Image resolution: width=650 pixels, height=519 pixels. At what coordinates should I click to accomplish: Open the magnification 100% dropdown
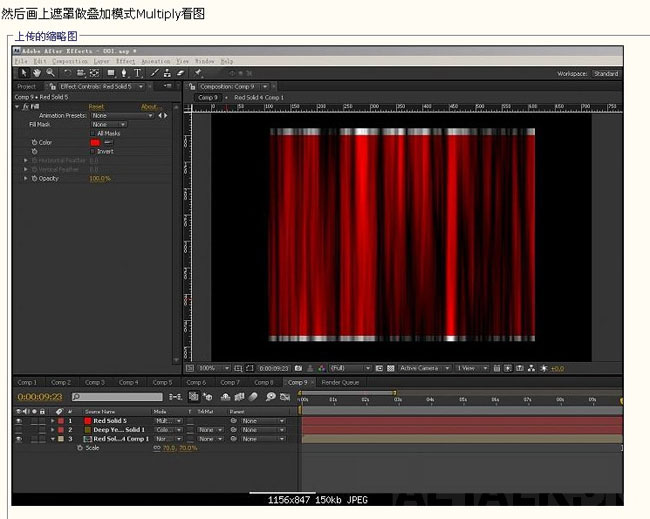[x=213, y=368]
